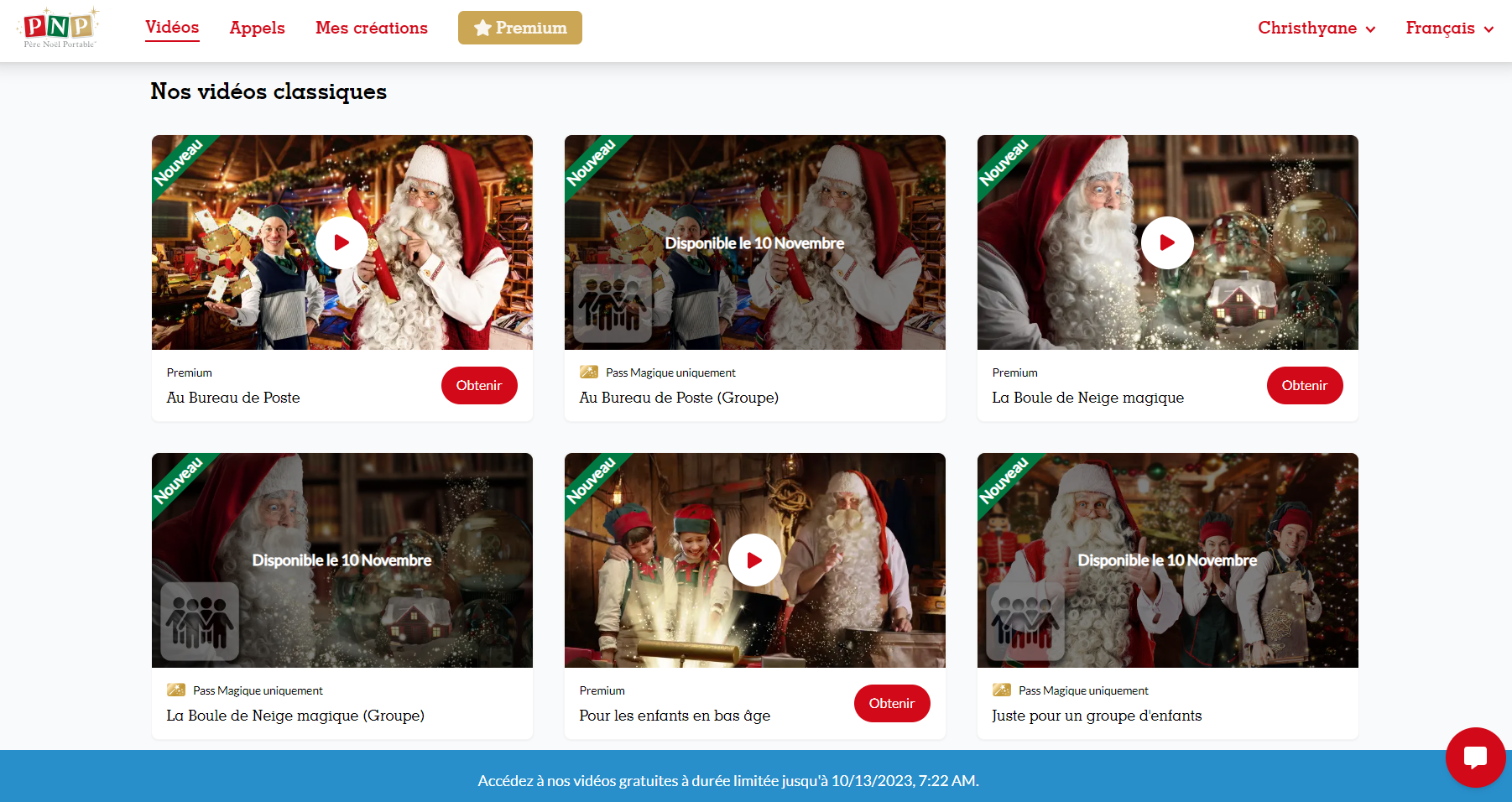Click group icon on Juste pour un groupe d'enfants
Viewport: 1512px width, 802px height.
pos(1025,621)
